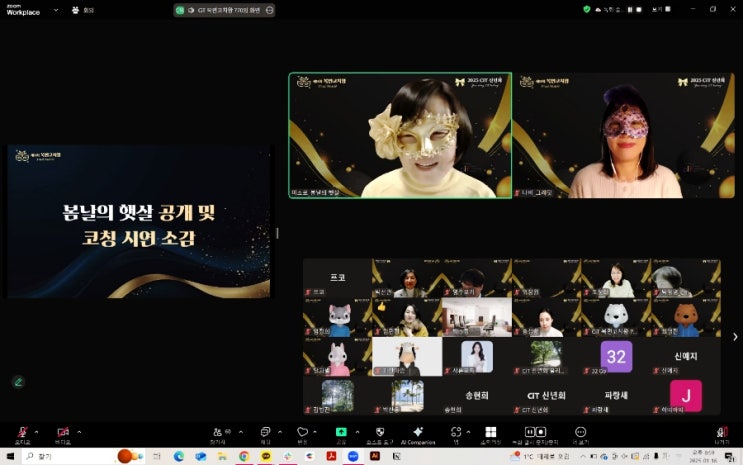Viewport: 743px width, 465px height.
Task: Pause or stop recording control
Action: coord(535,432)
